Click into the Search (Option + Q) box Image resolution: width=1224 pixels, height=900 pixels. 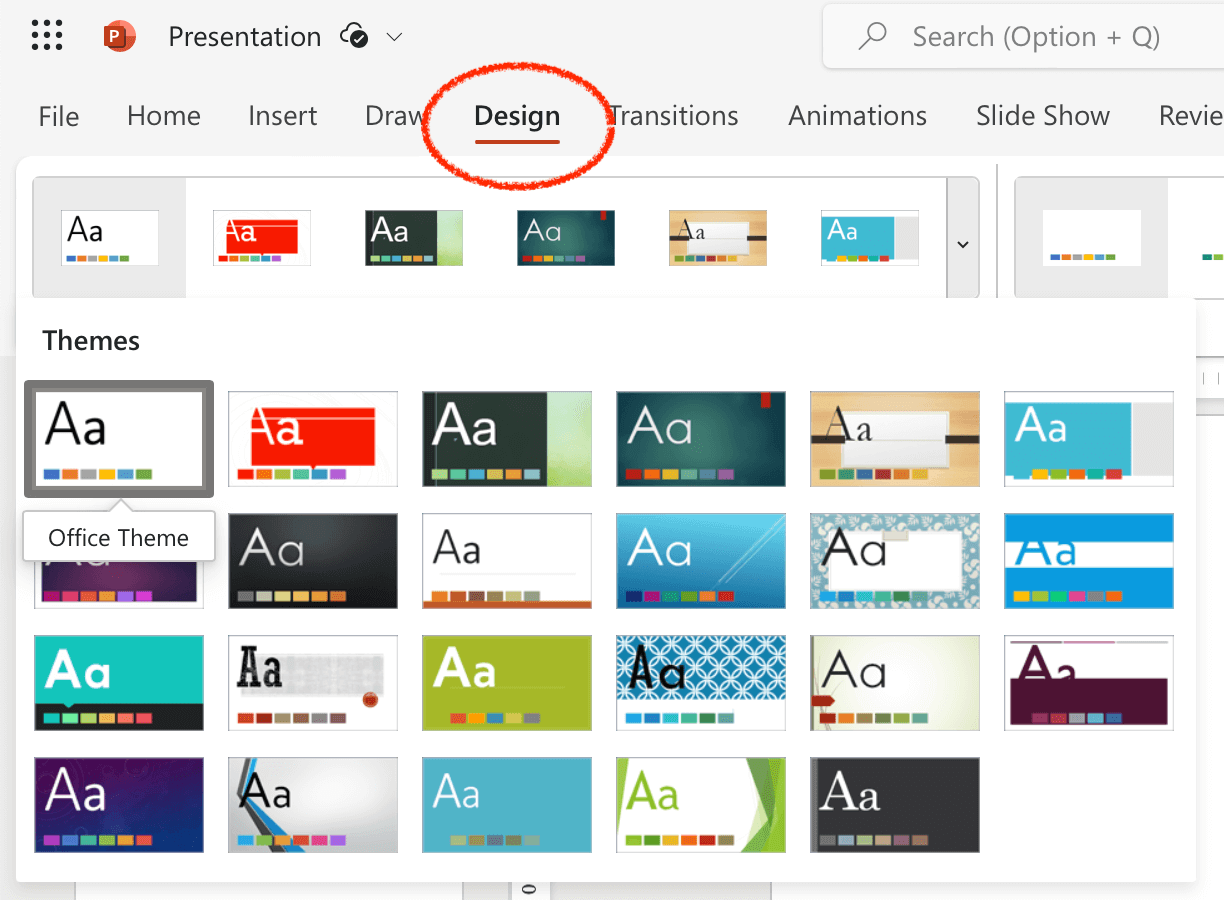coord(1023,37)
